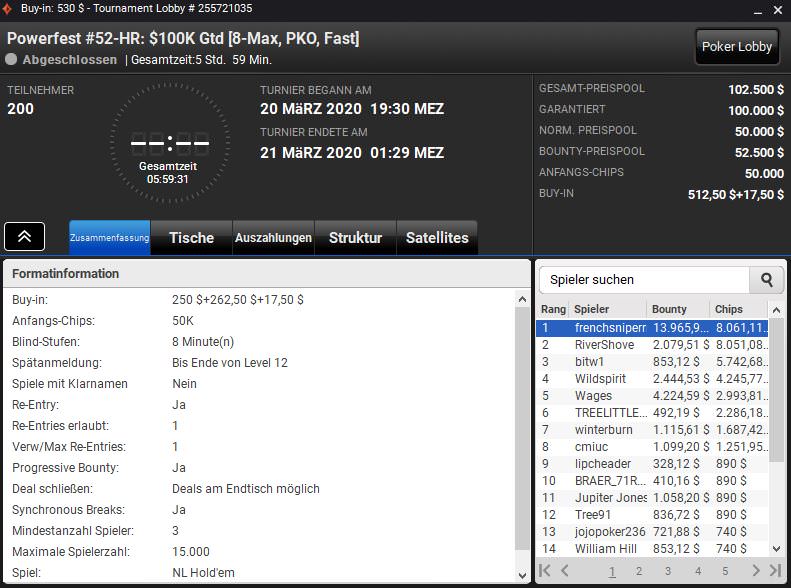Viewport: 791px width, 588px height.
Task: Click the partypoker logo in title bar
Action: (x=9, y=8)
